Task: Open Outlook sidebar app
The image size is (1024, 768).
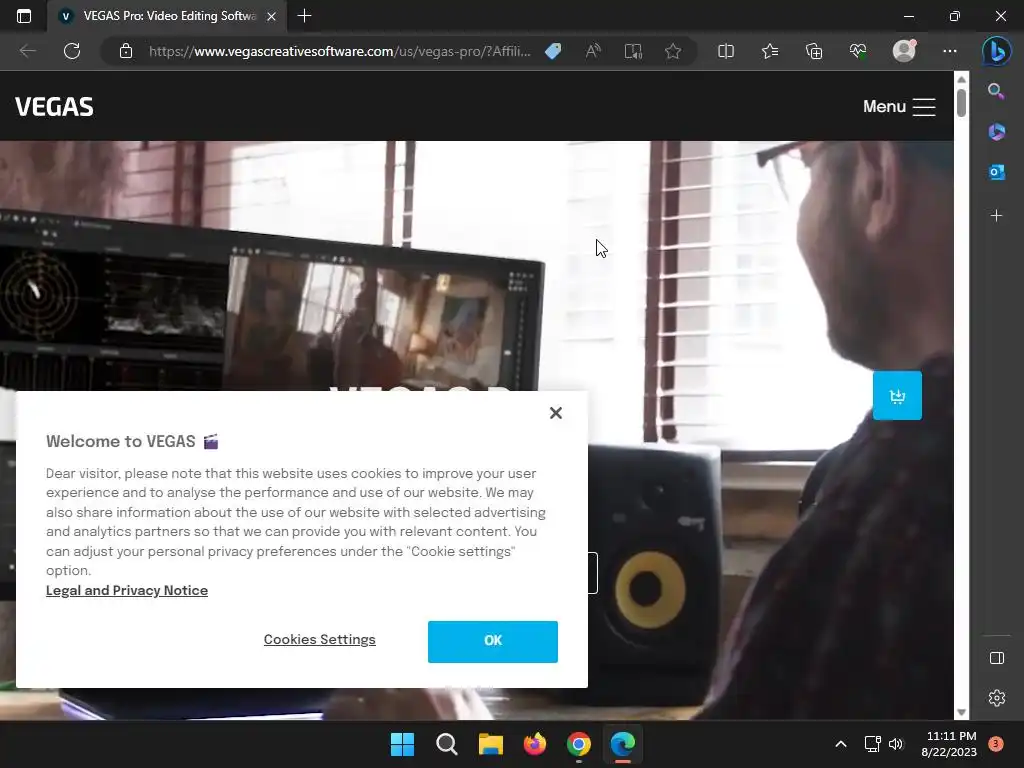Action: pos(996,172)
